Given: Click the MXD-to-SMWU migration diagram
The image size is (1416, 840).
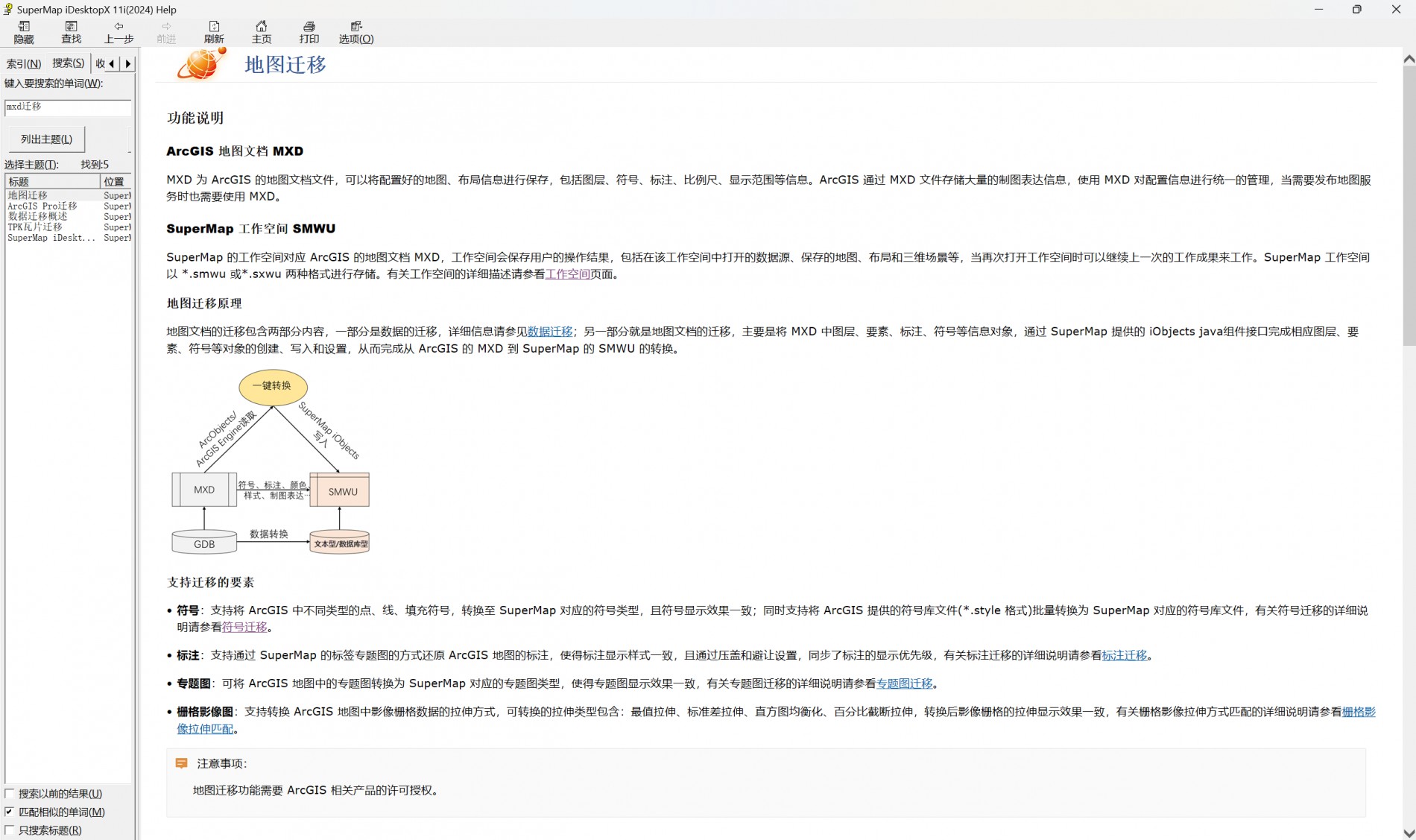Looking at the screenshot, I should tap(271, 462).
